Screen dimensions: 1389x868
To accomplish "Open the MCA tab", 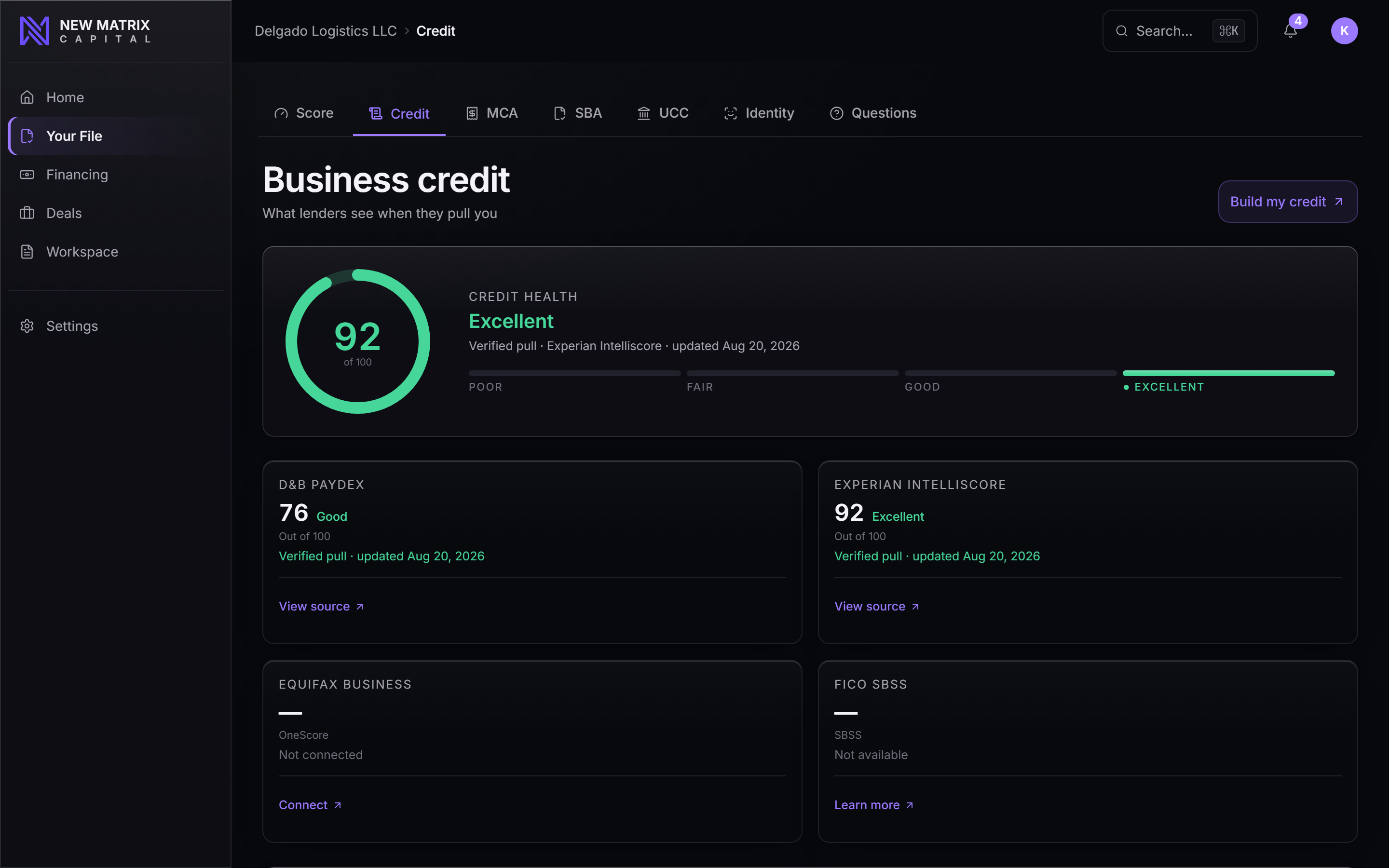I will [492, 114].
